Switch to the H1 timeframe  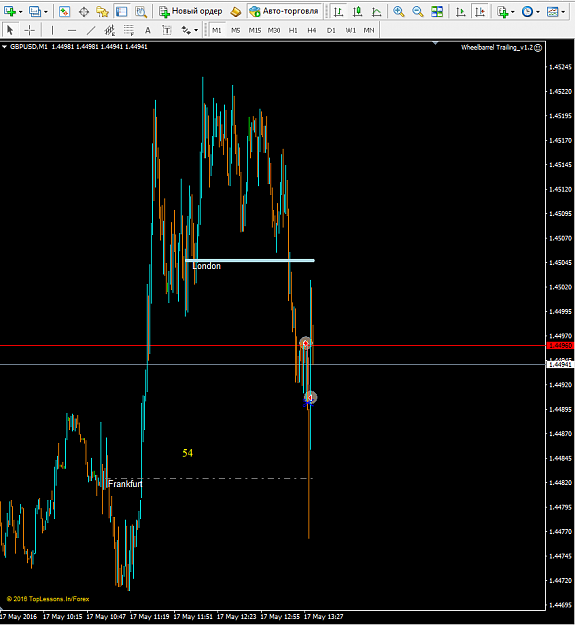[x=293, y=30]
